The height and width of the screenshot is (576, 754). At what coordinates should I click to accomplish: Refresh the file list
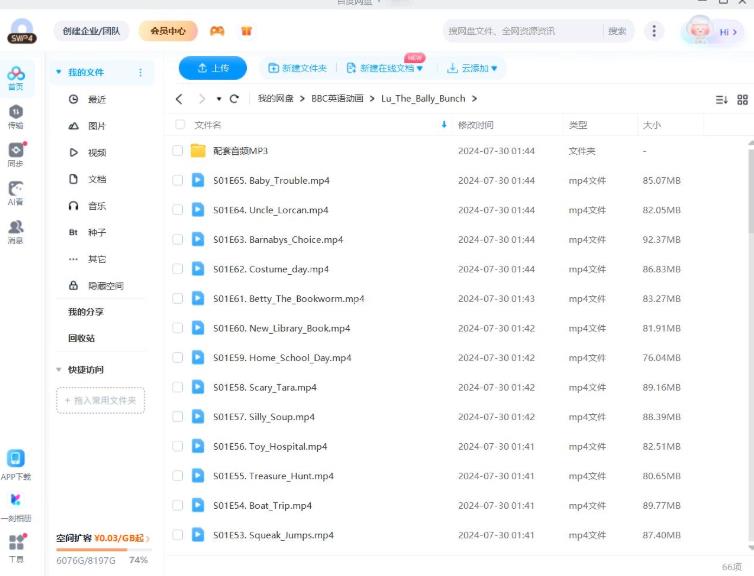[234, 99]
